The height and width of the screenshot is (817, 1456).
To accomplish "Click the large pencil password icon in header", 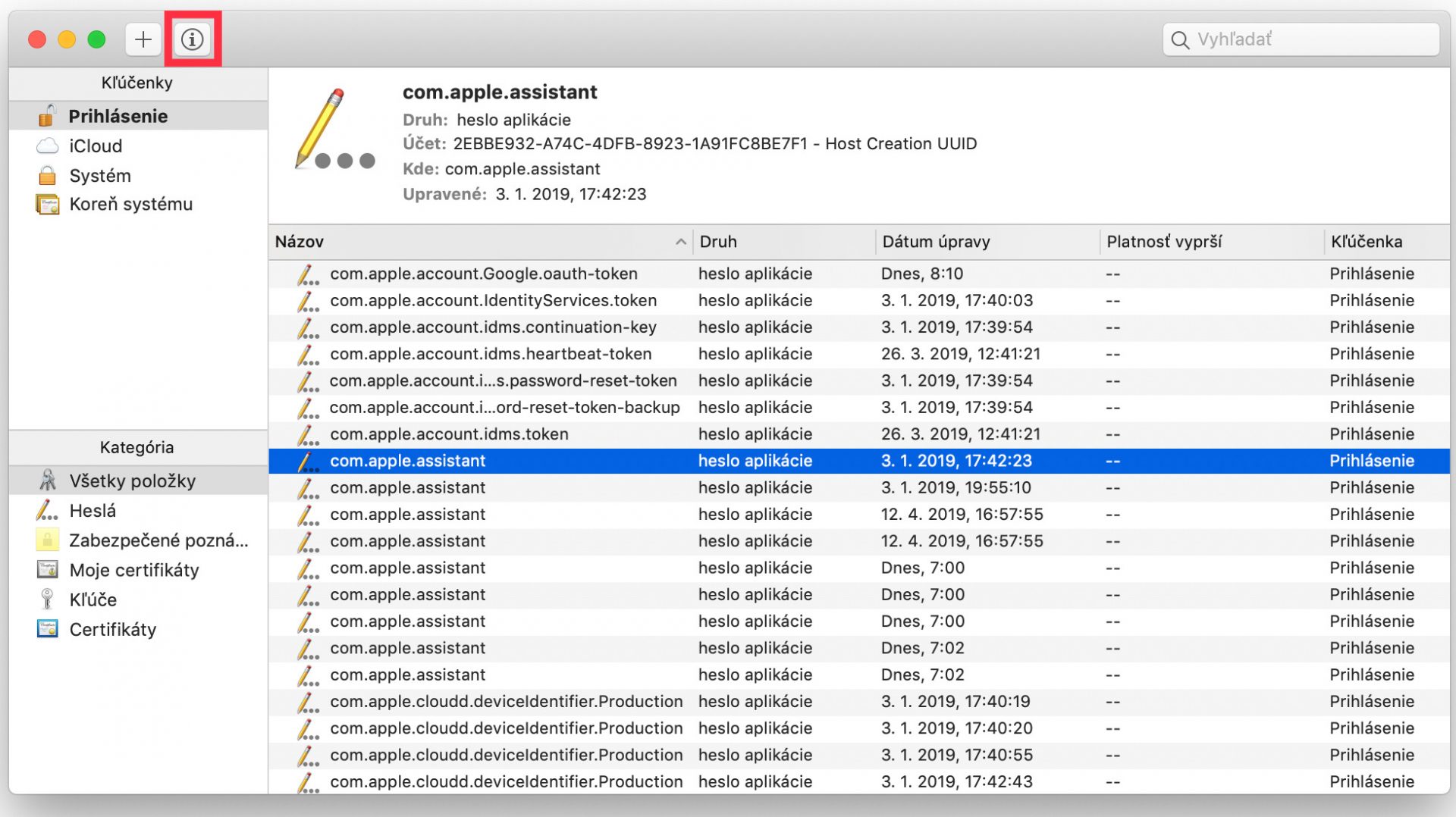I will 334,130.
